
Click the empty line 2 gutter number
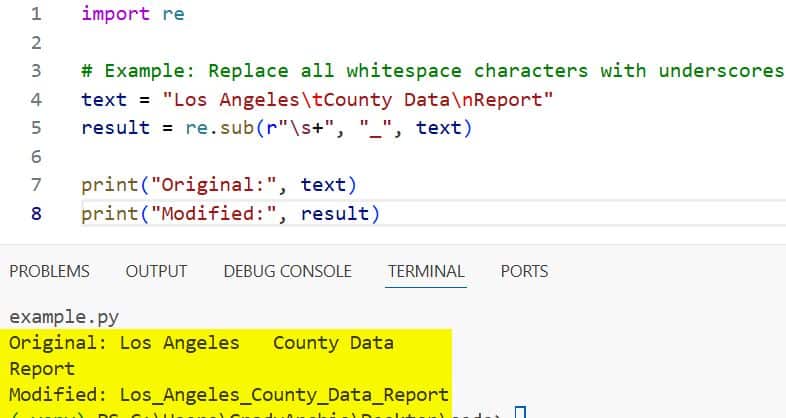click(x=36, y=43)
